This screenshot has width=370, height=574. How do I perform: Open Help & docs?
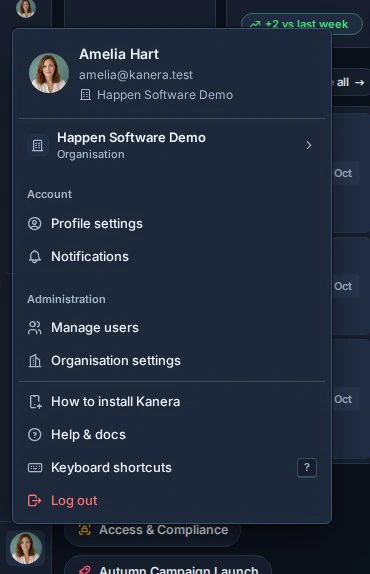pyautogui.click(x=172, y=435)
